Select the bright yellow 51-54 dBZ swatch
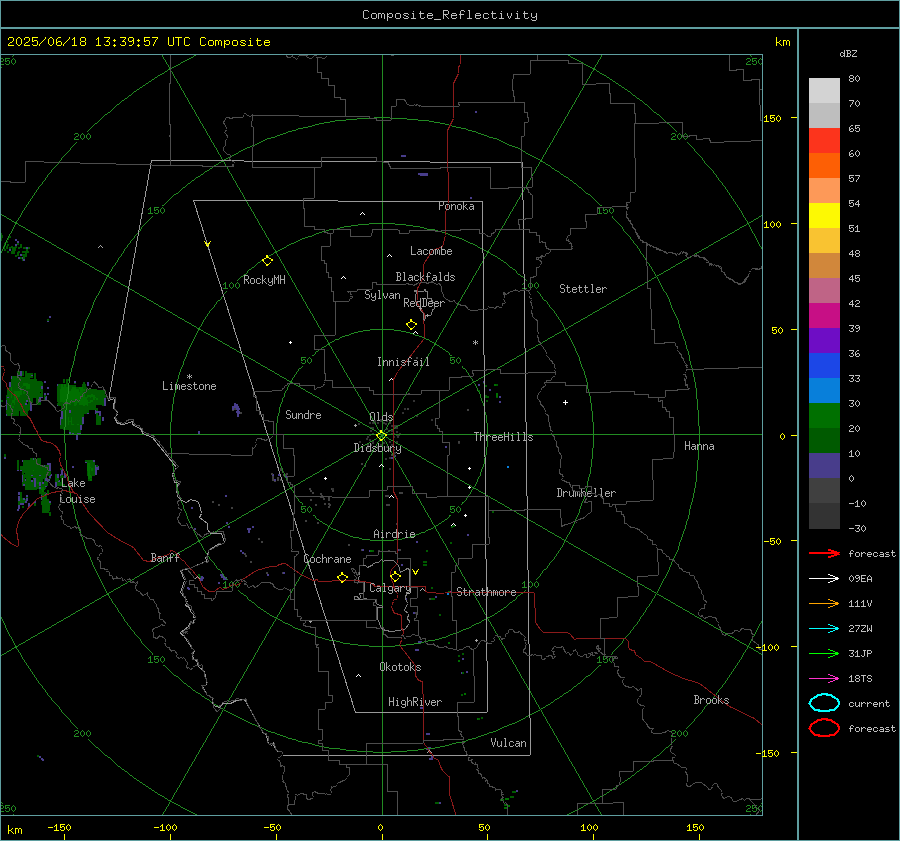The width and height of the screenshot is (900, 841). (824, 216)
